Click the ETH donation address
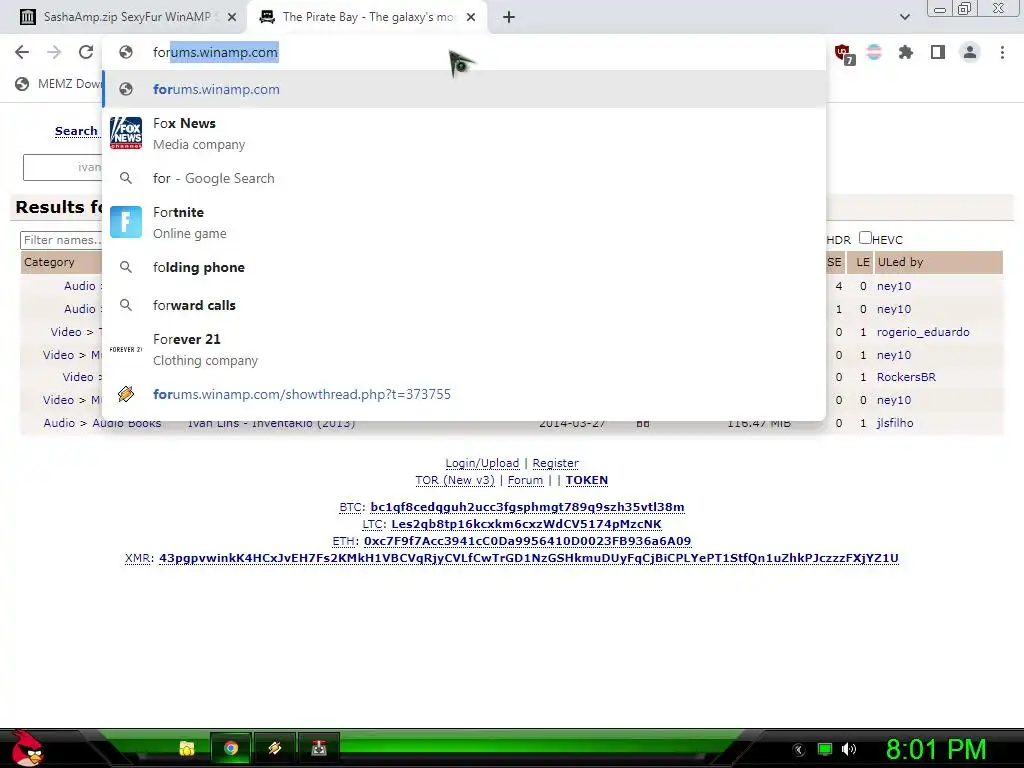 tap(527, 541)
